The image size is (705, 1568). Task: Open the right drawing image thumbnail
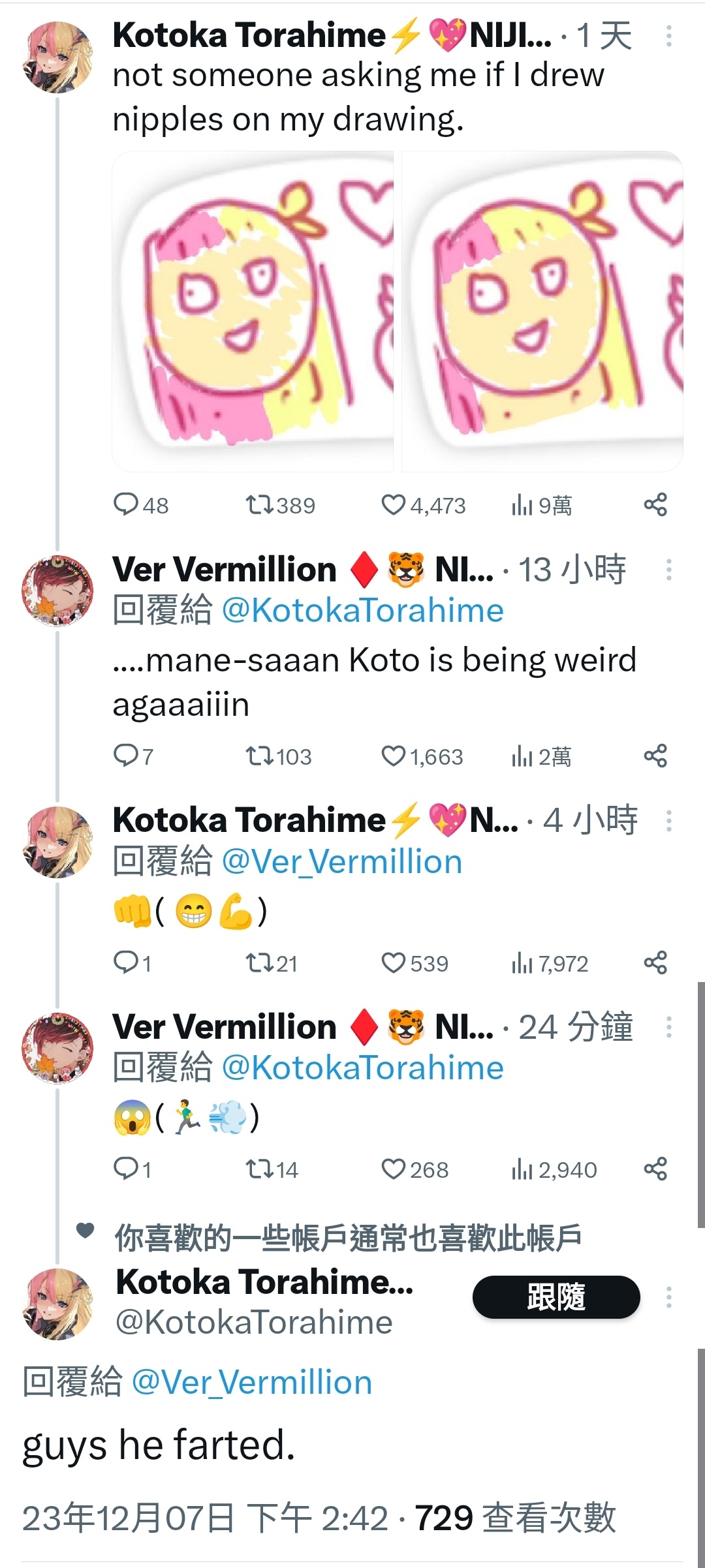coord(542,311)
